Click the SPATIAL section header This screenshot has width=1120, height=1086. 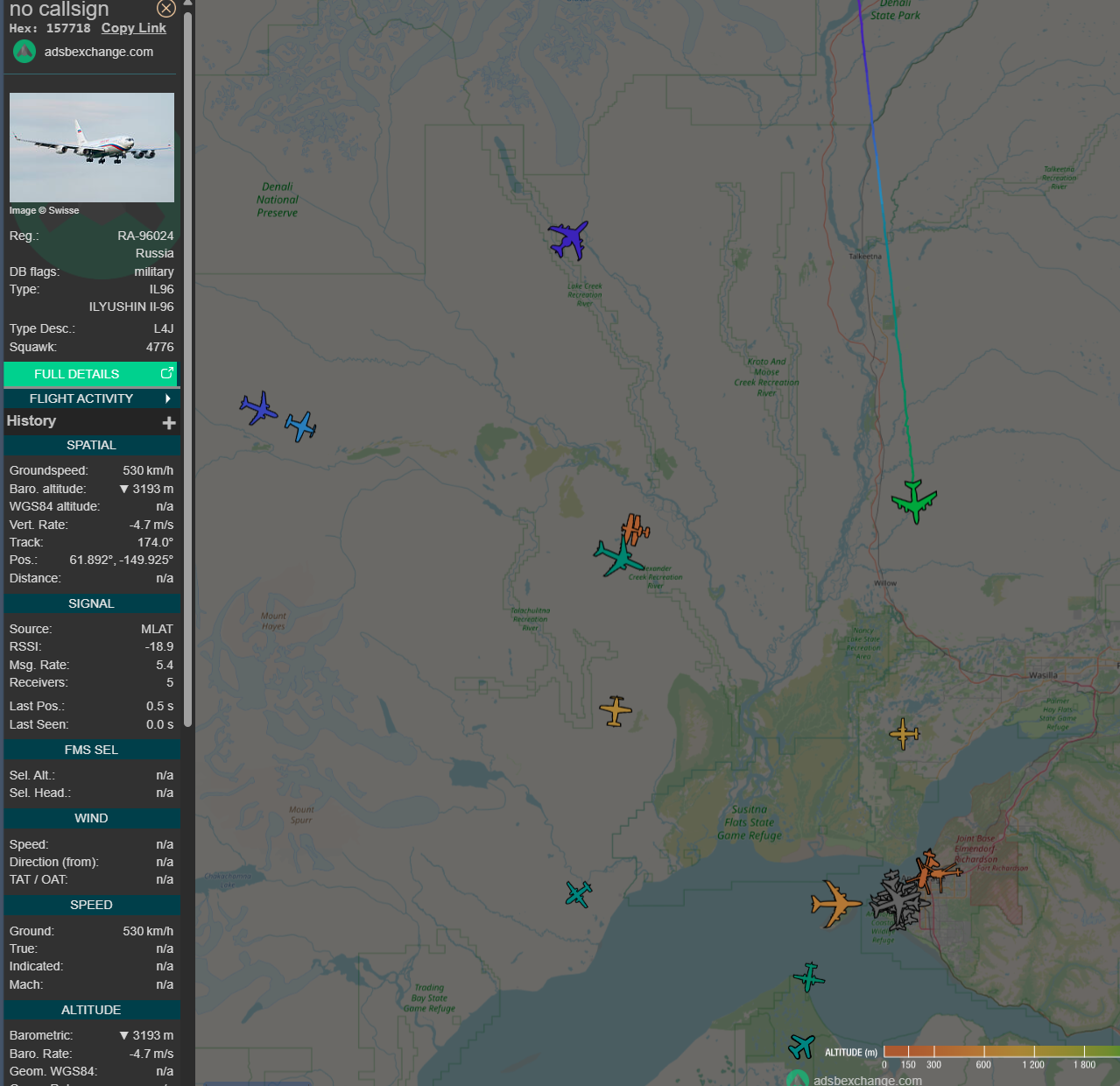click(92, 445)
